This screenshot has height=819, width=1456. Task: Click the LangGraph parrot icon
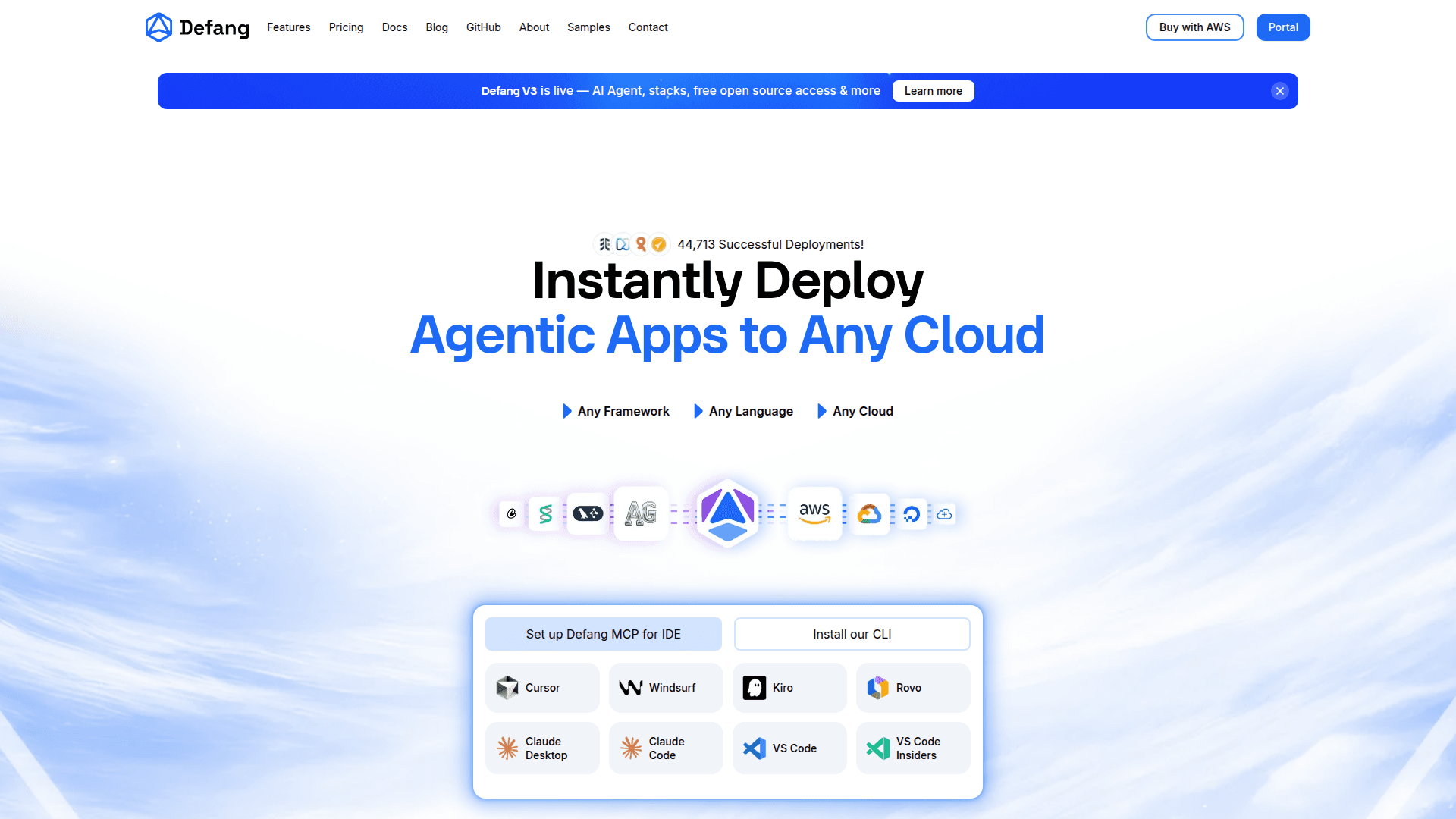pyautogui.click(x=588, y=513)
